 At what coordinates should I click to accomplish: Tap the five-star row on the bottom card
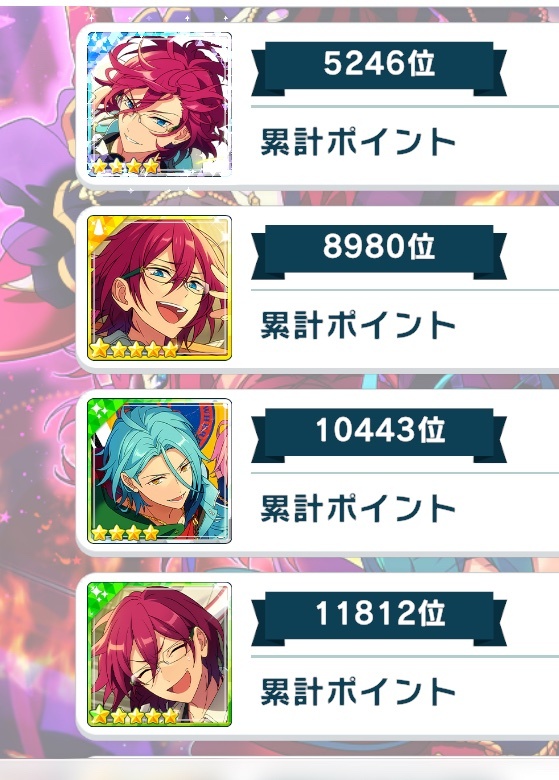pyautogui.click(x=134, y=716)
